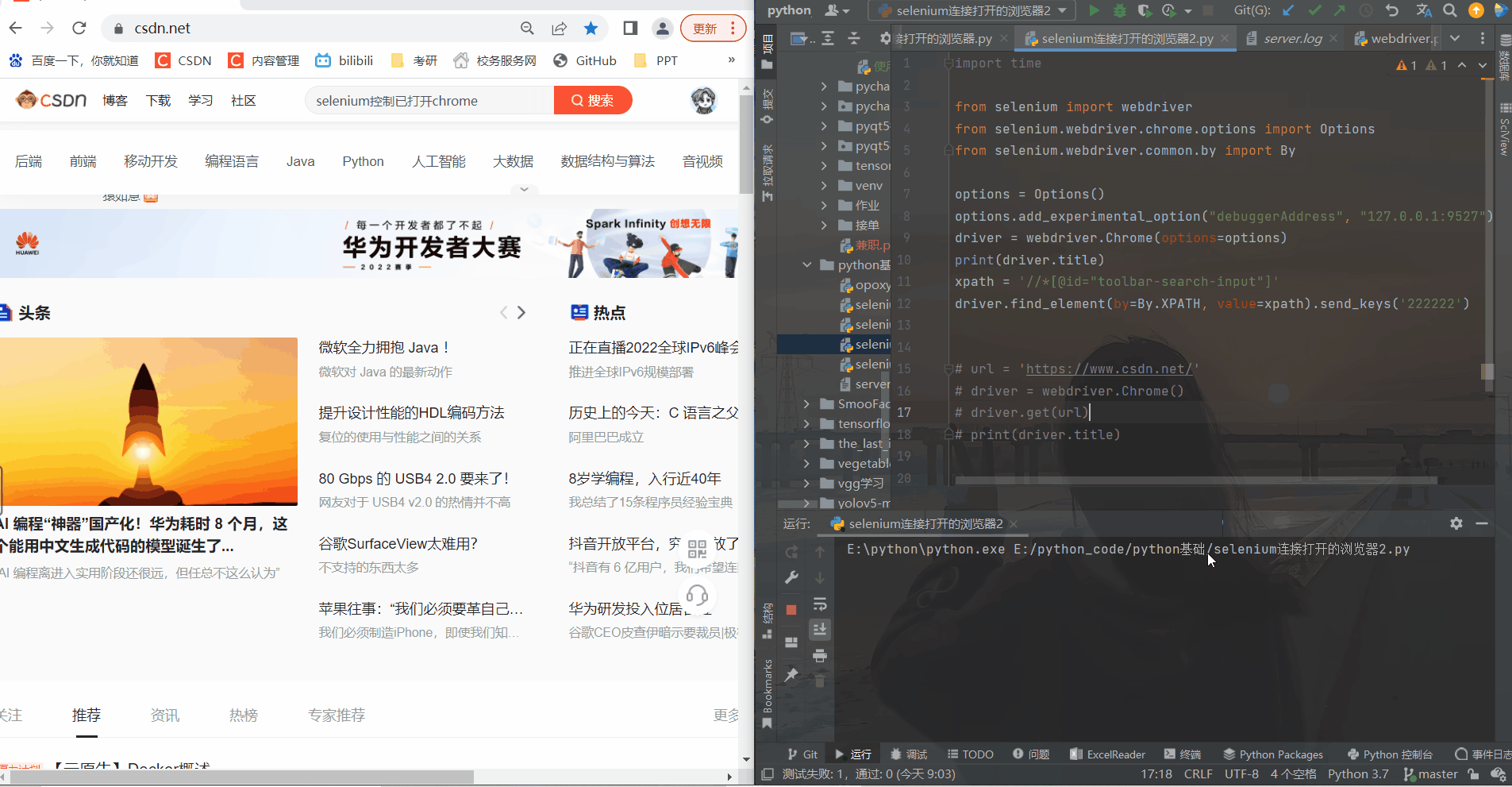Open the Chrome profile avatar icon

tap(662, 29)
